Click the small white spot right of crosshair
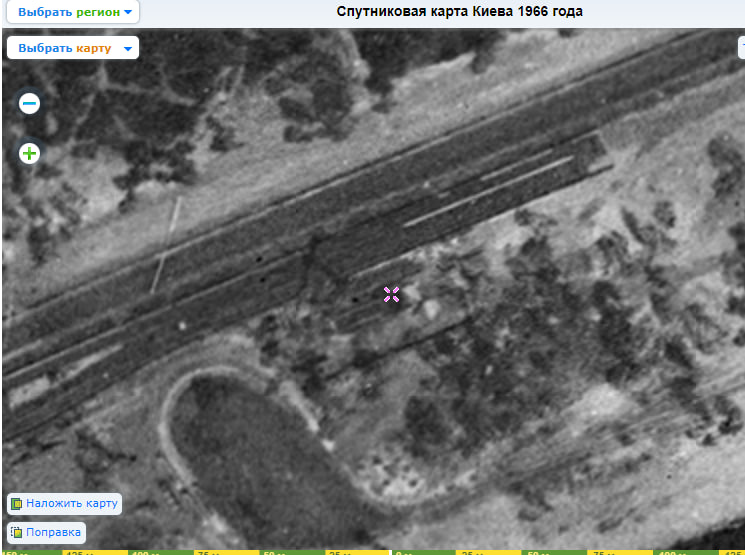Viewport: 745px width, 555px height. 431,308
